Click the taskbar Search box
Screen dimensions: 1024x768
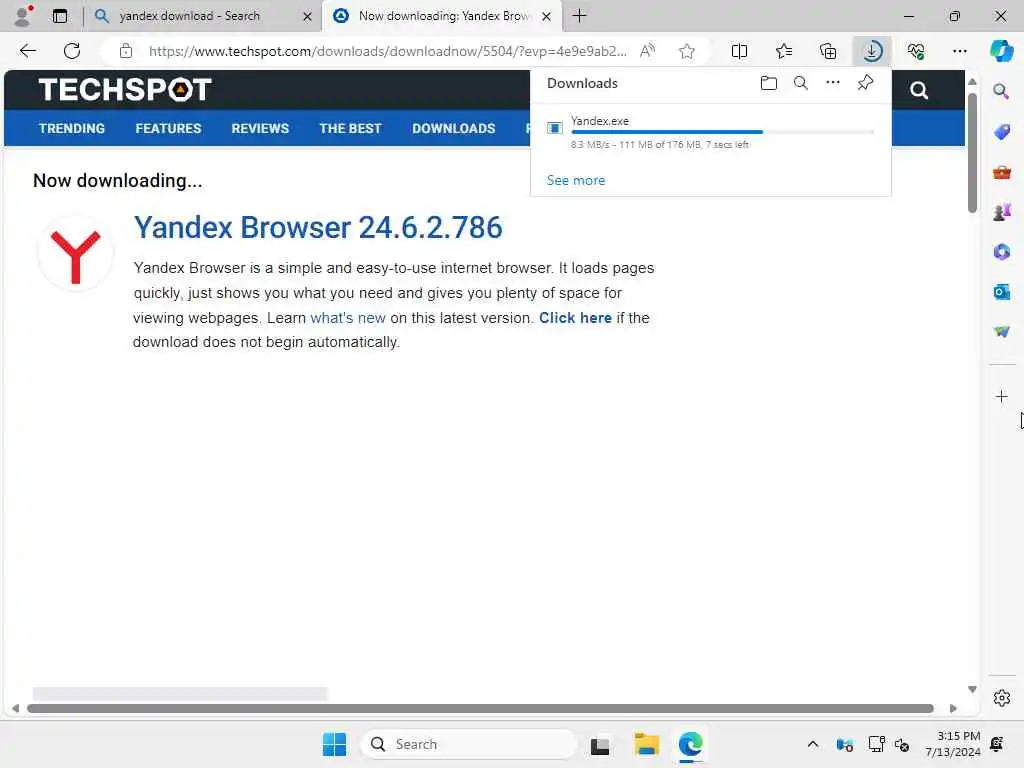tap(468, 744)
